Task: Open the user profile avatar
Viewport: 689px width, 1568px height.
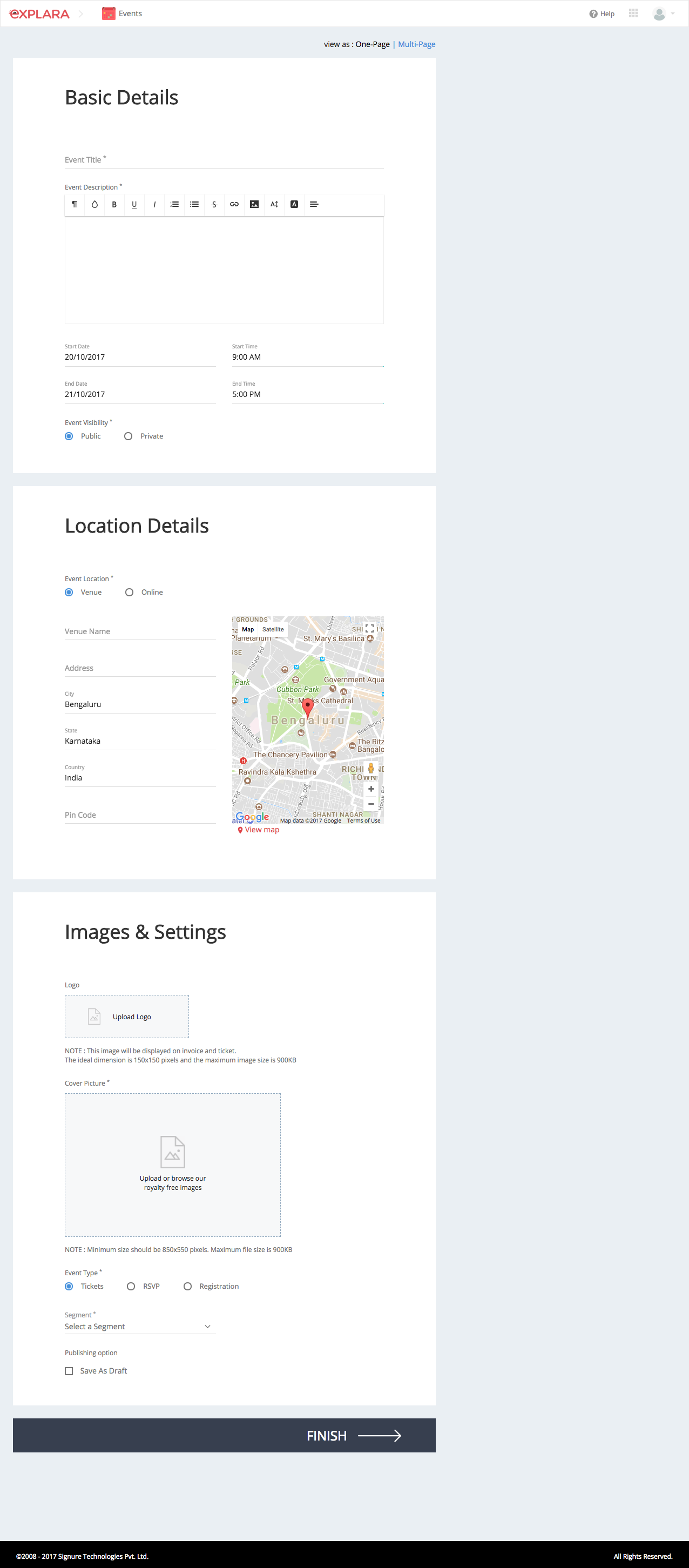Action: point(659,14)
